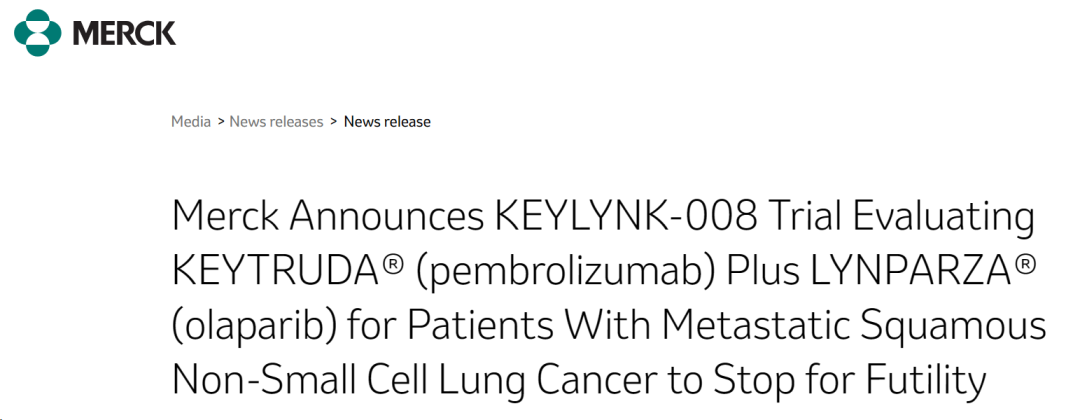Image resolution: width=1080 pixels, height=420 pixels.
Task: Click the chevron separator before News release
Action: (x=333, y=122)
